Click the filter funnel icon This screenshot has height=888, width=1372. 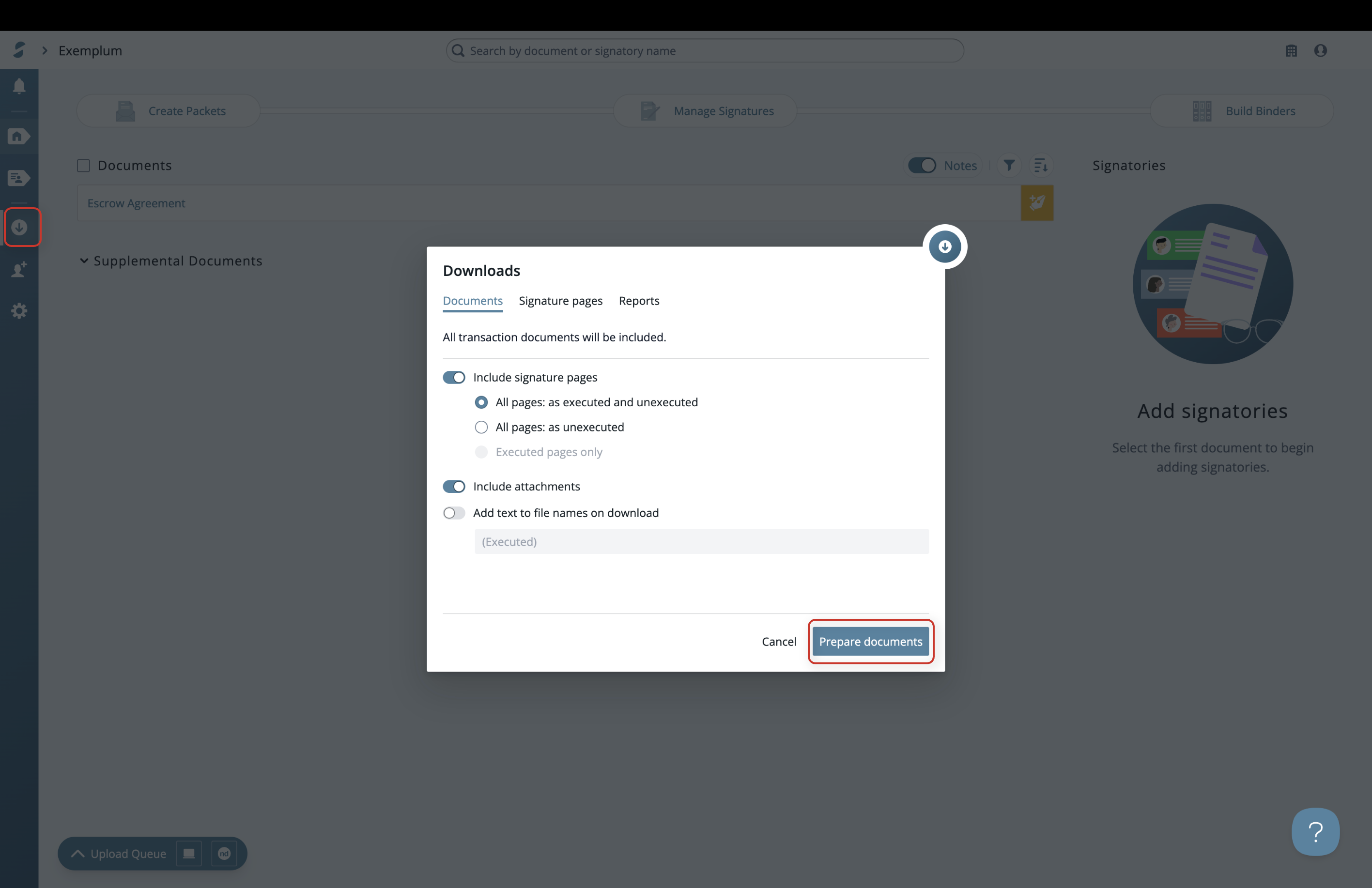pyautogui.click(x=1009, y=166)
